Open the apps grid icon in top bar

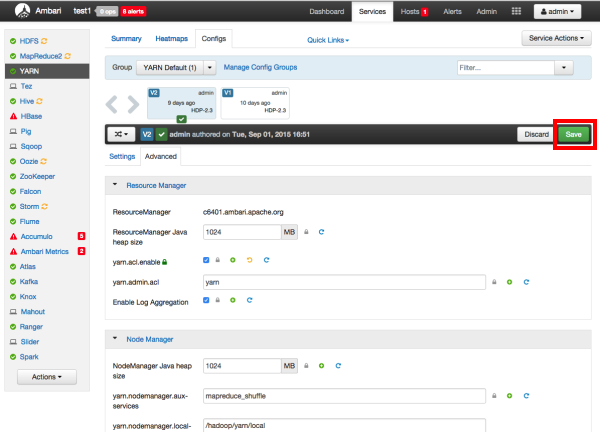(516, 11)
